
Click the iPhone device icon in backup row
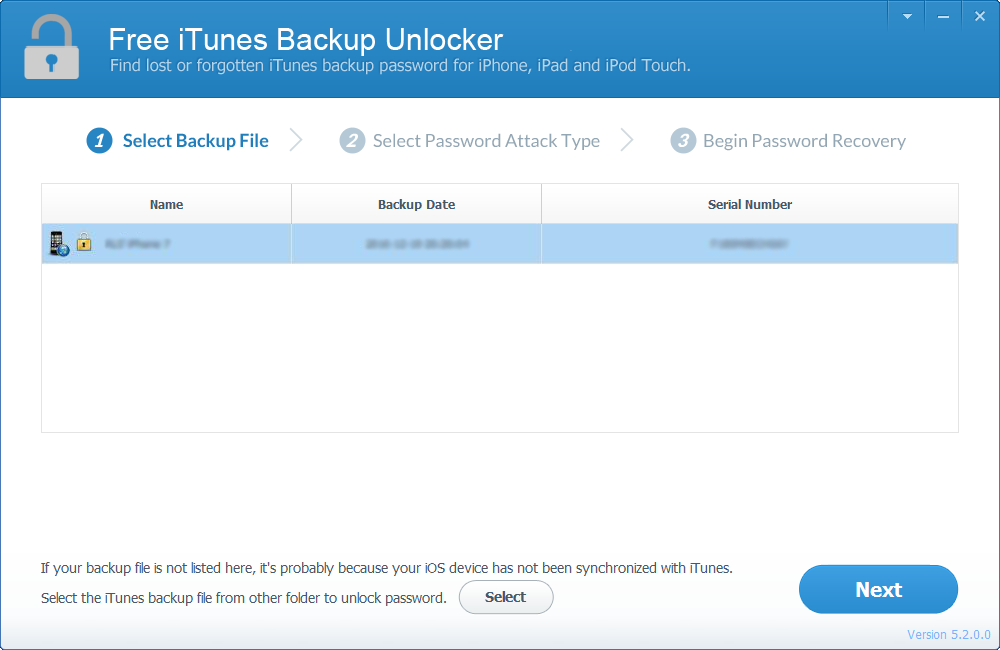click(x=59, y=243)
